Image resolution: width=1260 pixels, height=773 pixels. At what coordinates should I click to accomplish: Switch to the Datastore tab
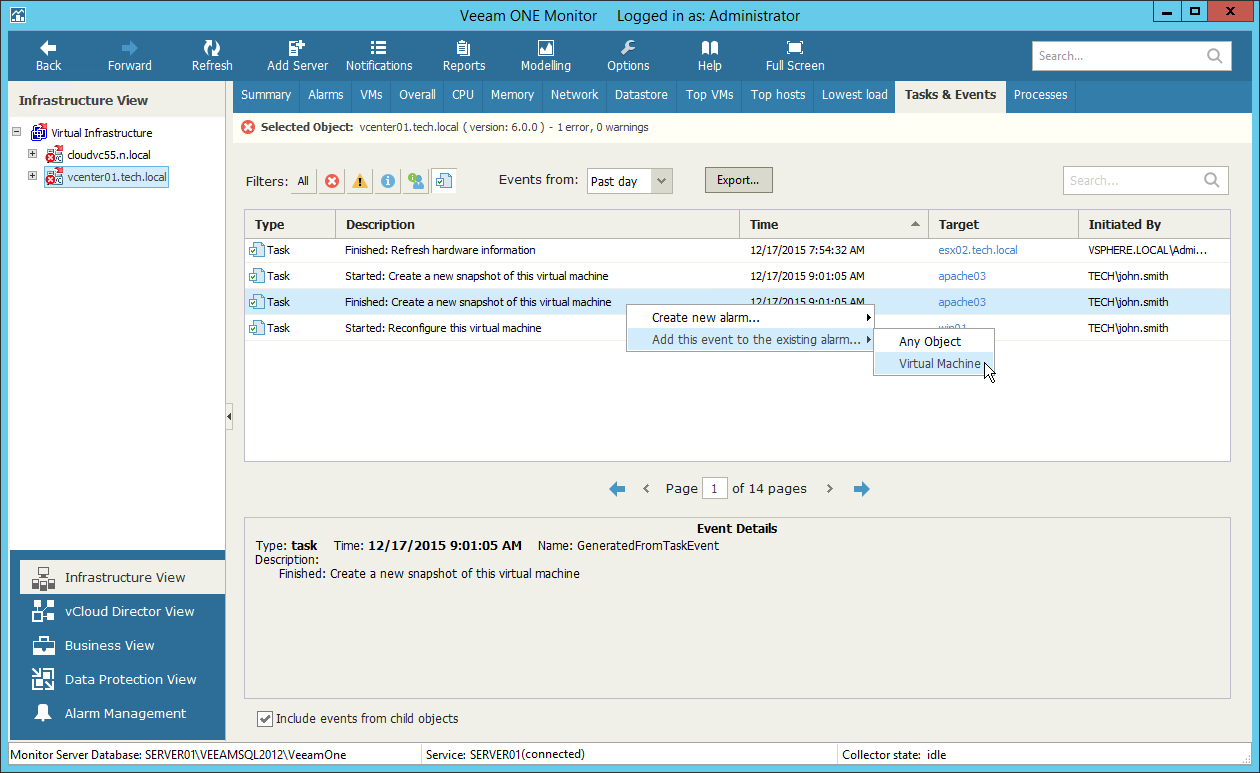pyautogui.click(x=641, y=95)
